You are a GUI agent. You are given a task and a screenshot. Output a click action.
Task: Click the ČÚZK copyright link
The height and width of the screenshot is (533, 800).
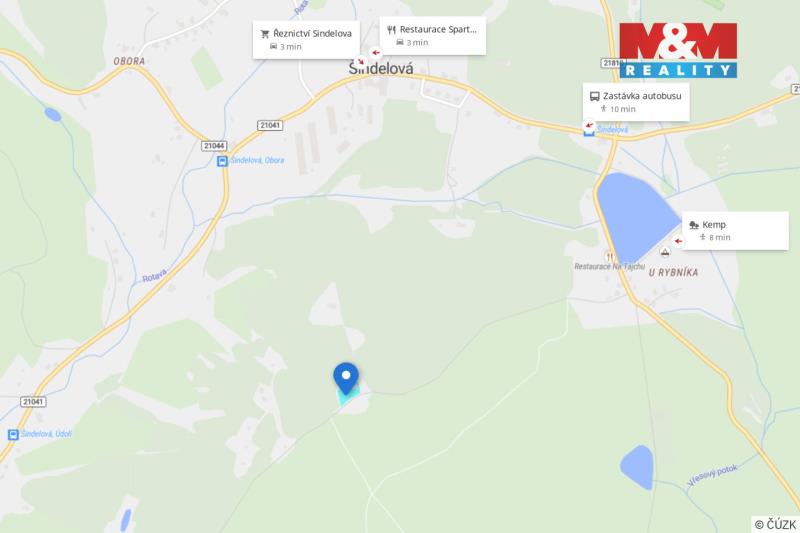775,524
